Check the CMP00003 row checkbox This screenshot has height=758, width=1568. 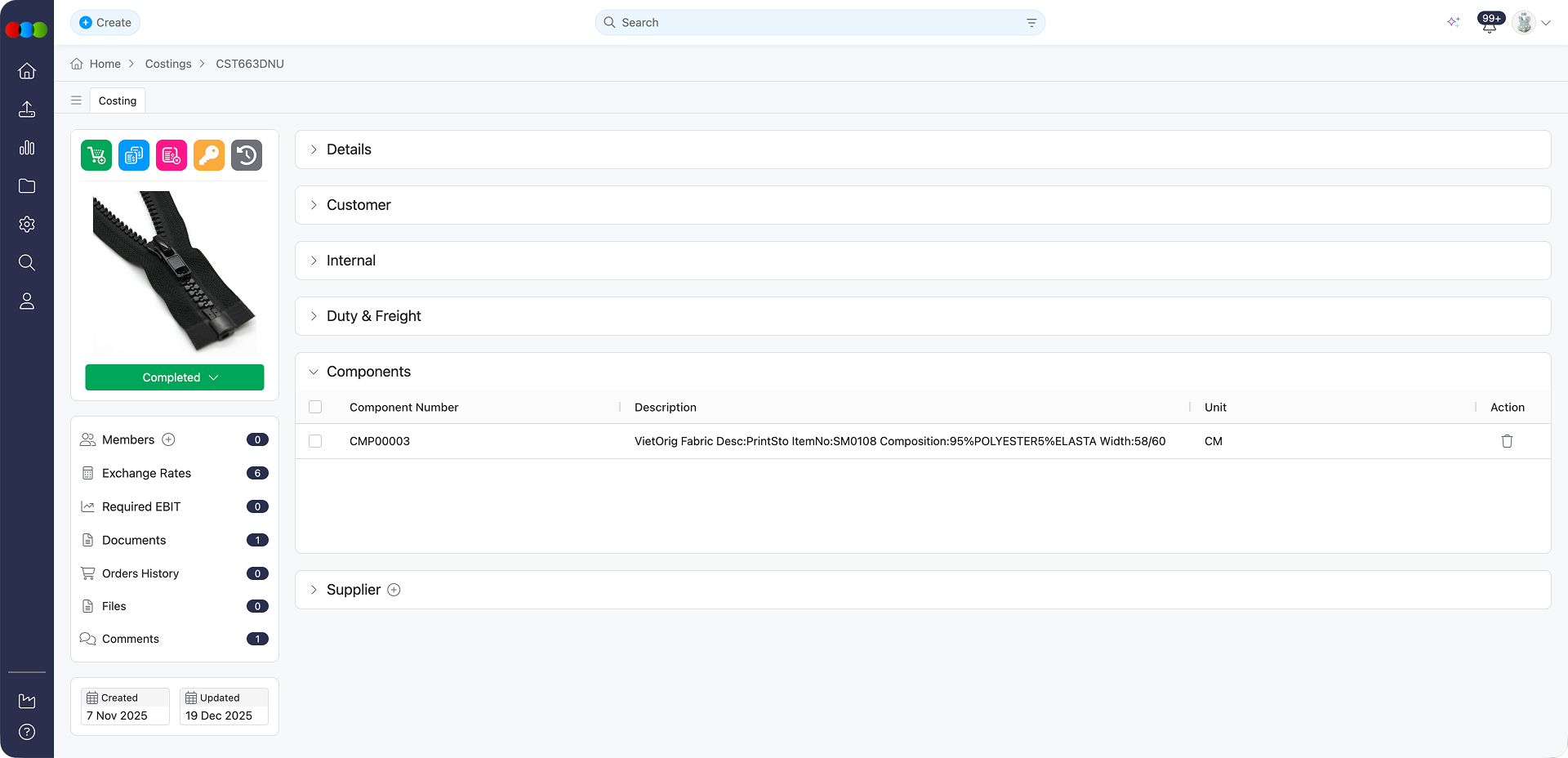tap(315, 441)
